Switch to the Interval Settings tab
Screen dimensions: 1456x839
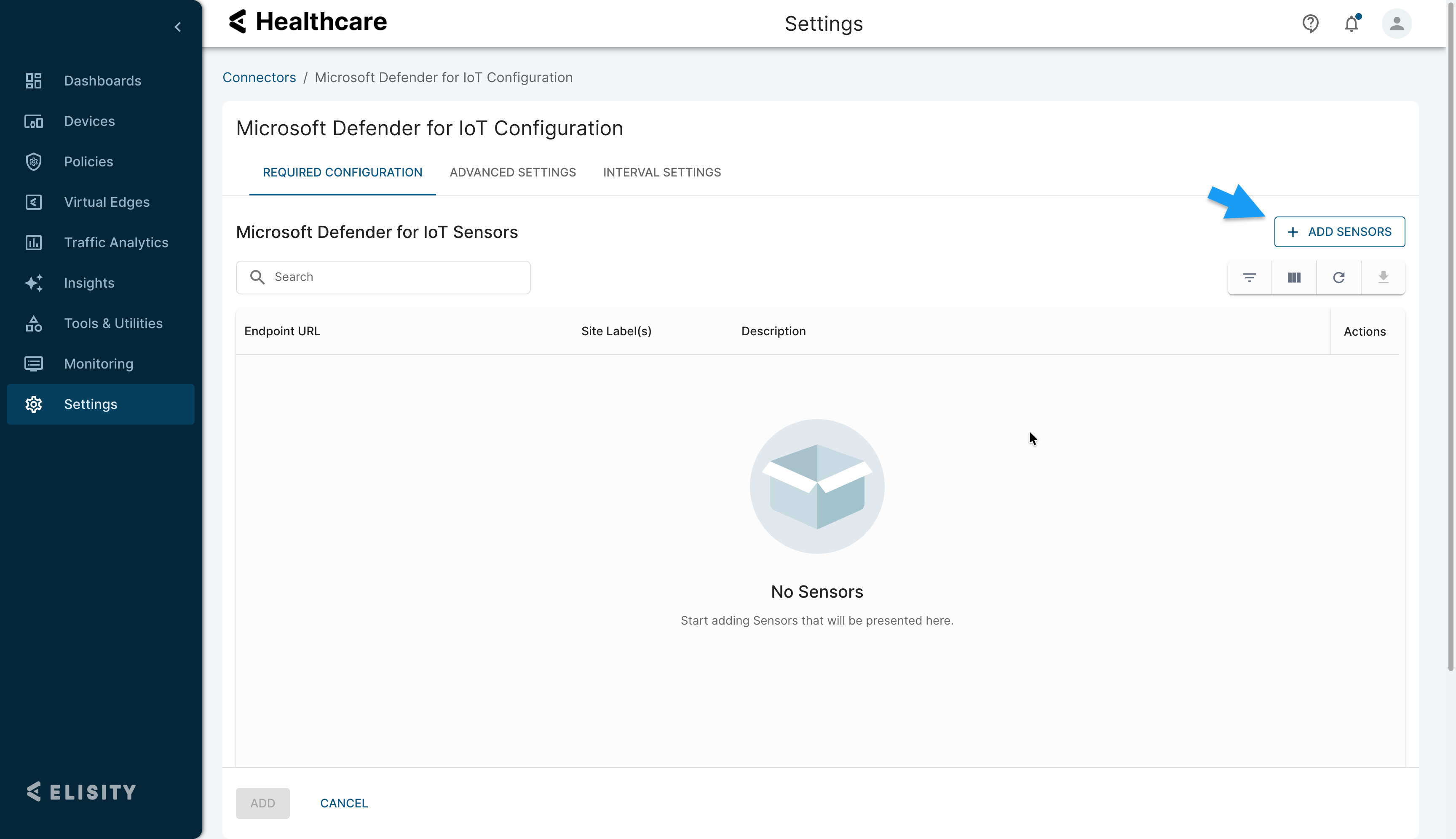click(x=662, y=172)
